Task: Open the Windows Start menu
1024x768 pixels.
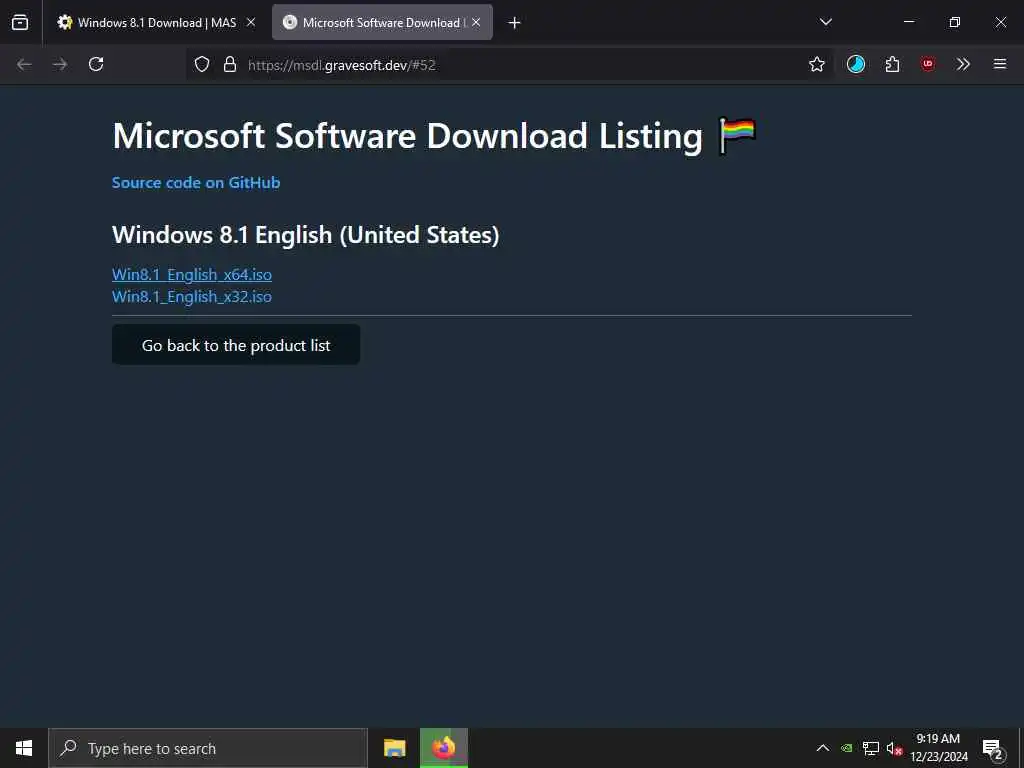Action: point(24,748)
